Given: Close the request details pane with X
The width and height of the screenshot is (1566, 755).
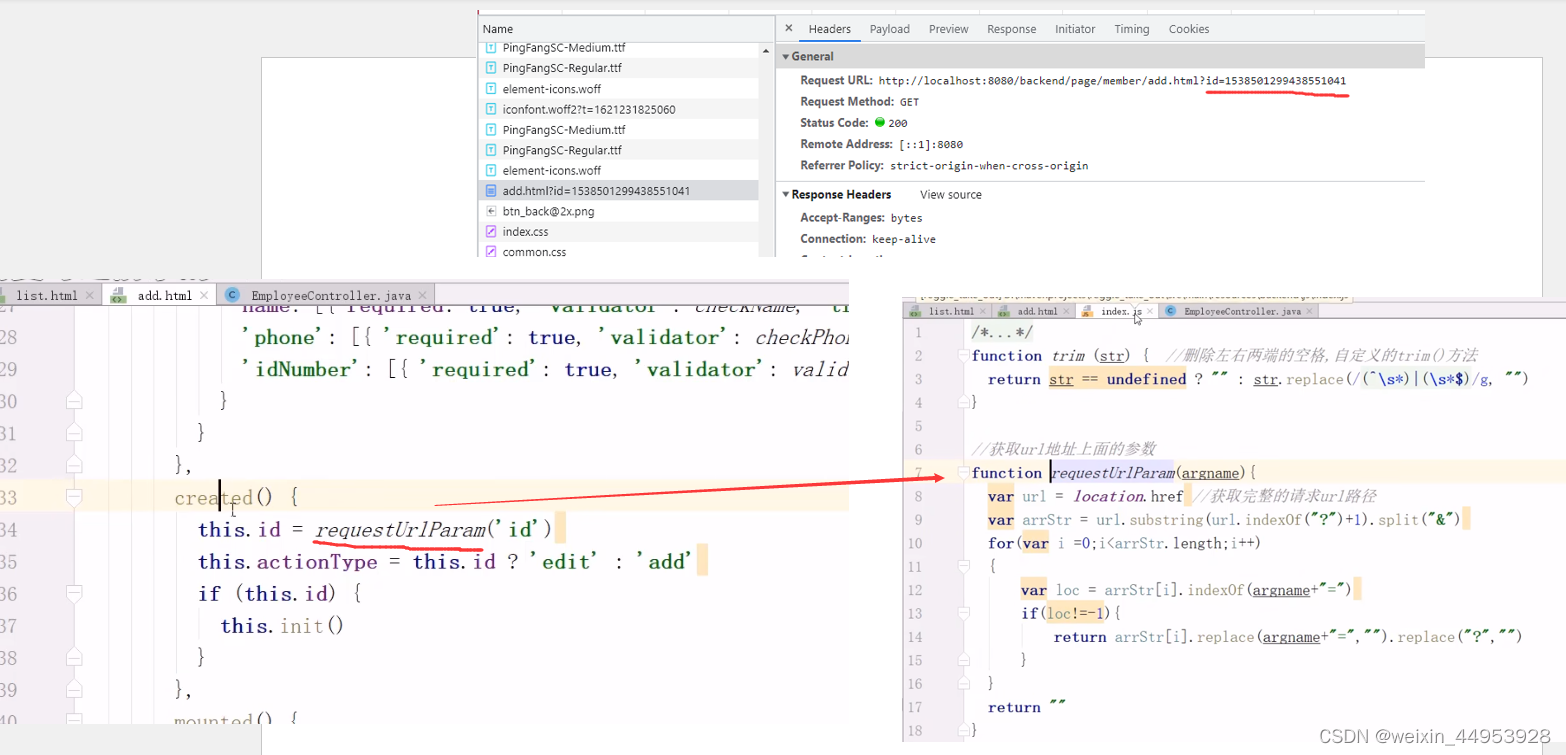Looking at the screenshot, I should pyautogui.click(x=789, y=29).
